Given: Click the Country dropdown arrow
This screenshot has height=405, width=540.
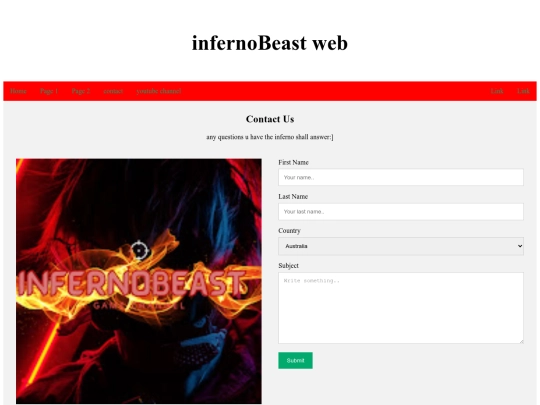Looking at the screenshot, I should coord(520,246).
